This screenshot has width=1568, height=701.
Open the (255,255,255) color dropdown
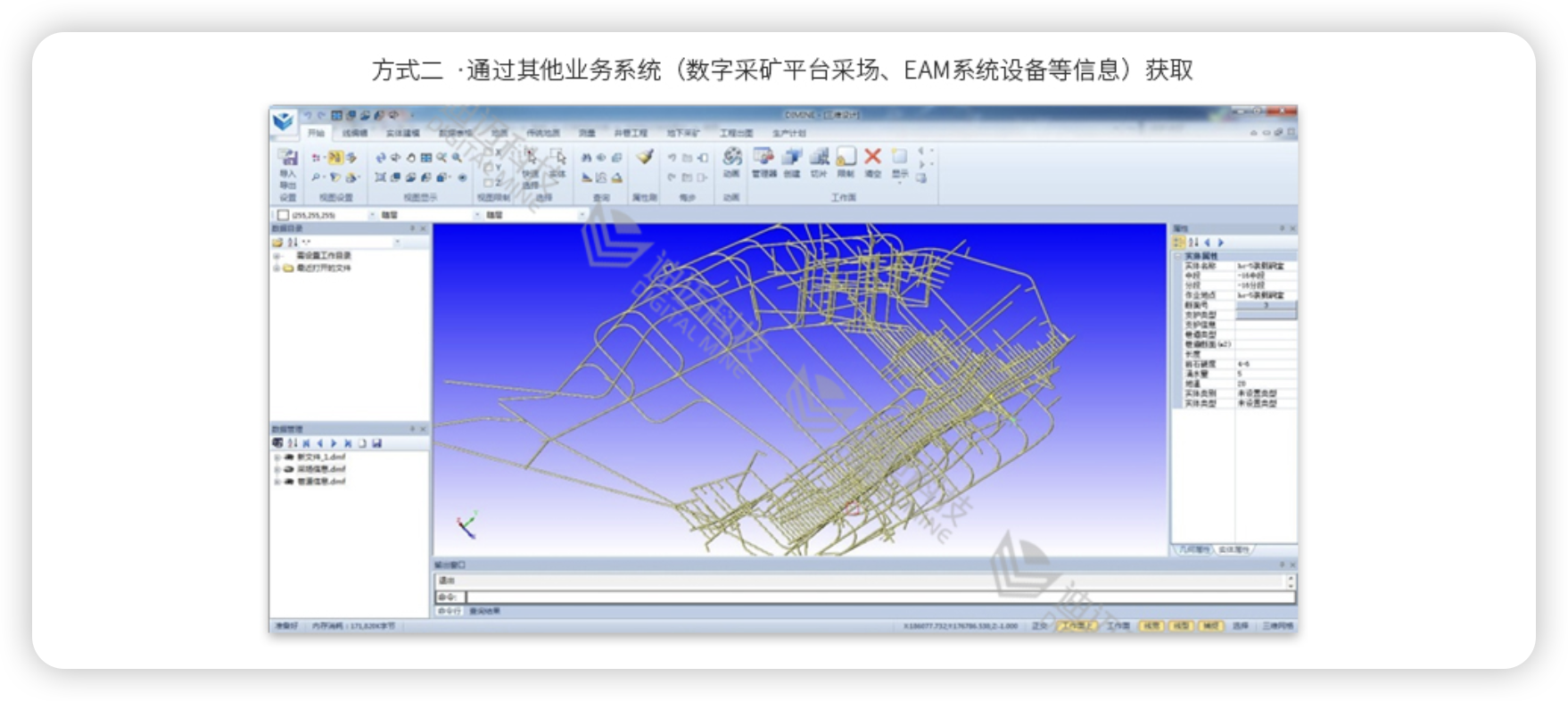pyautogui.click(x=372, y=215)
